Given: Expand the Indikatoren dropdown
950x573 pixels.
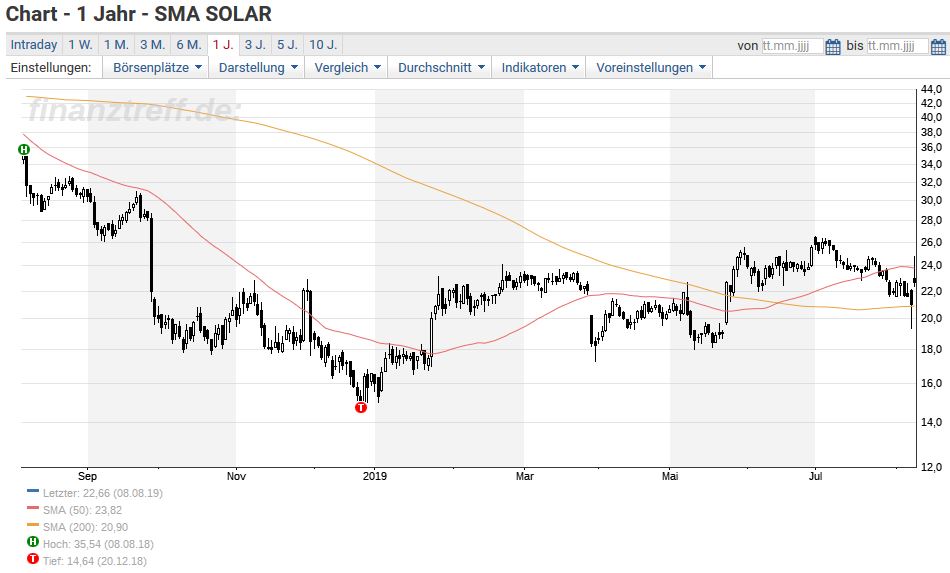Looking at the screenshot, I should pyautogui.click(x=539, y=67).
